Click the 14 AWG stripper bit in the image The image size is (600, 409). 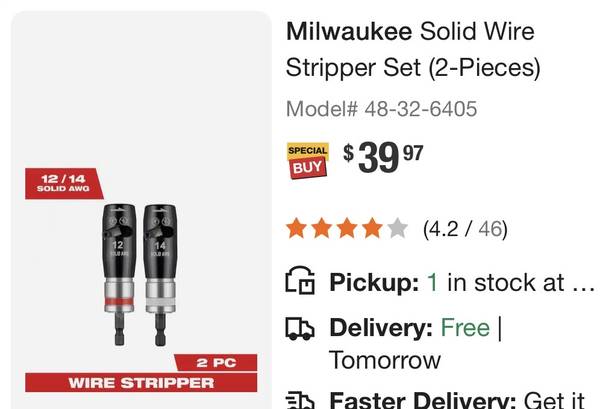(160, 275)
